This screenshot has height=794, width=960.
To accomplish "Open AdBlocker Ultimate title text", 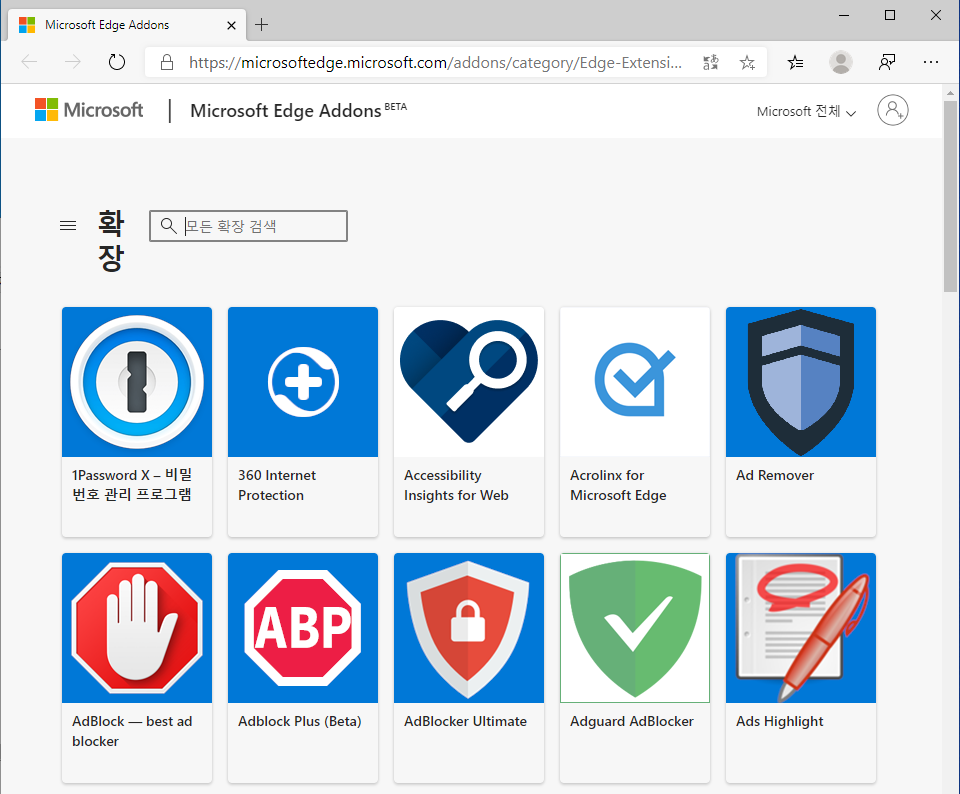I will [x=465, y=721].
